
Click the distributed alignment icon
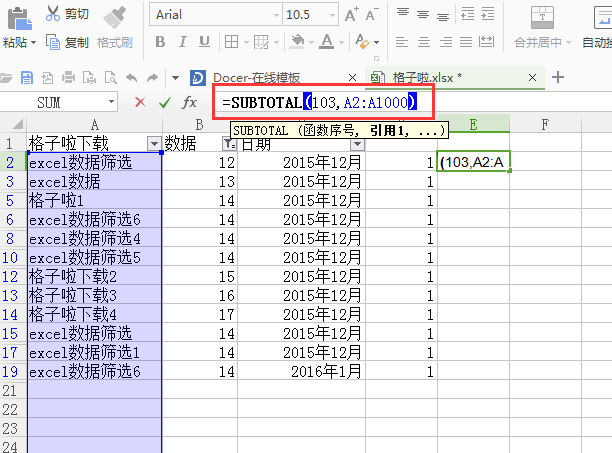(x=486, y=42)
